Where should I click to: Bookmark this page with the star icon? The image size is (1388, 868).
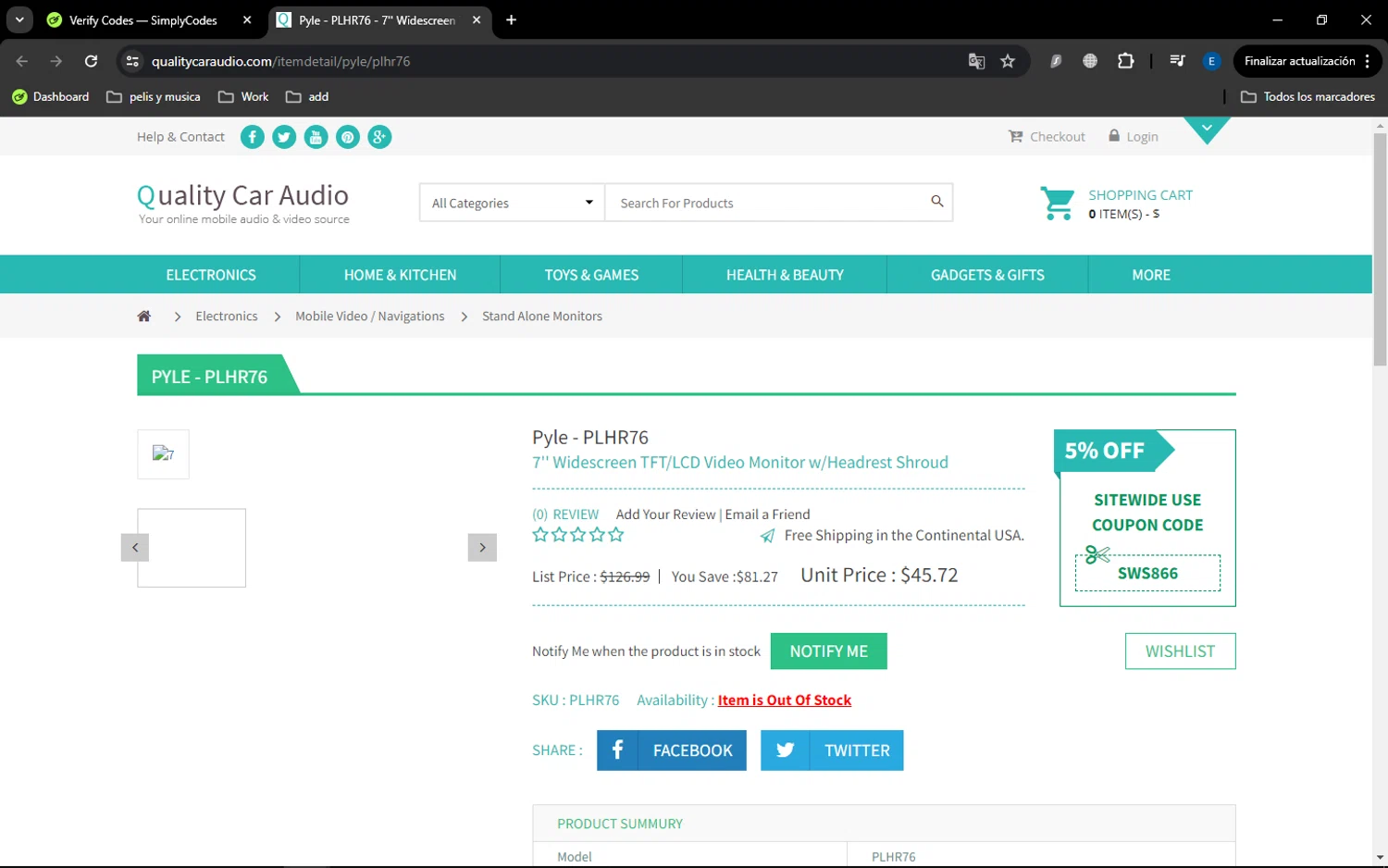[x=1008, y=61]
